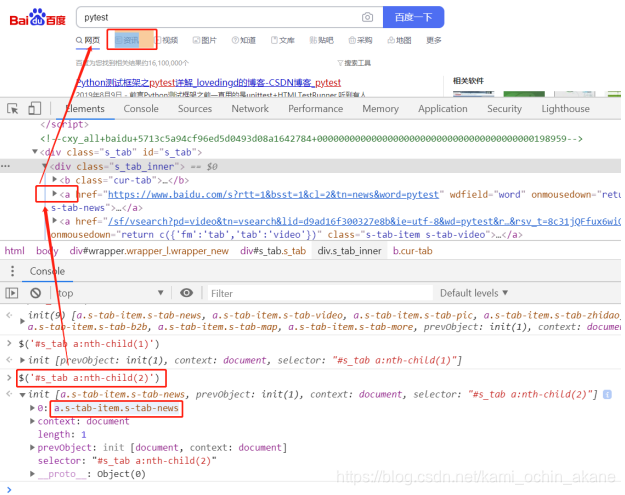The height and width of the screenshot is (495, 625).
Task: Click the 百度一下 search button
Action: pyautogui.click(x=413, y=17)
